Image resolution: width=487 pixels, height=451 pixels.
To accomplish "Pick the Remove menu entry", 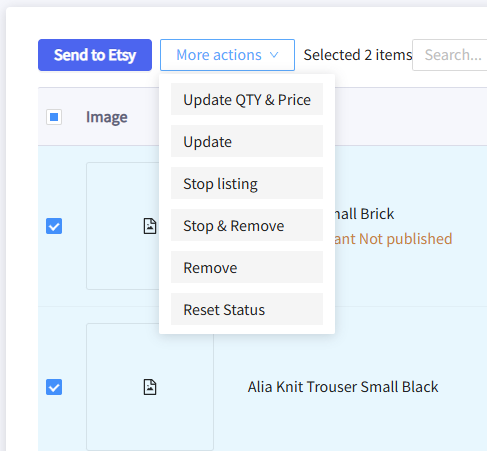I will click(247, 267).
